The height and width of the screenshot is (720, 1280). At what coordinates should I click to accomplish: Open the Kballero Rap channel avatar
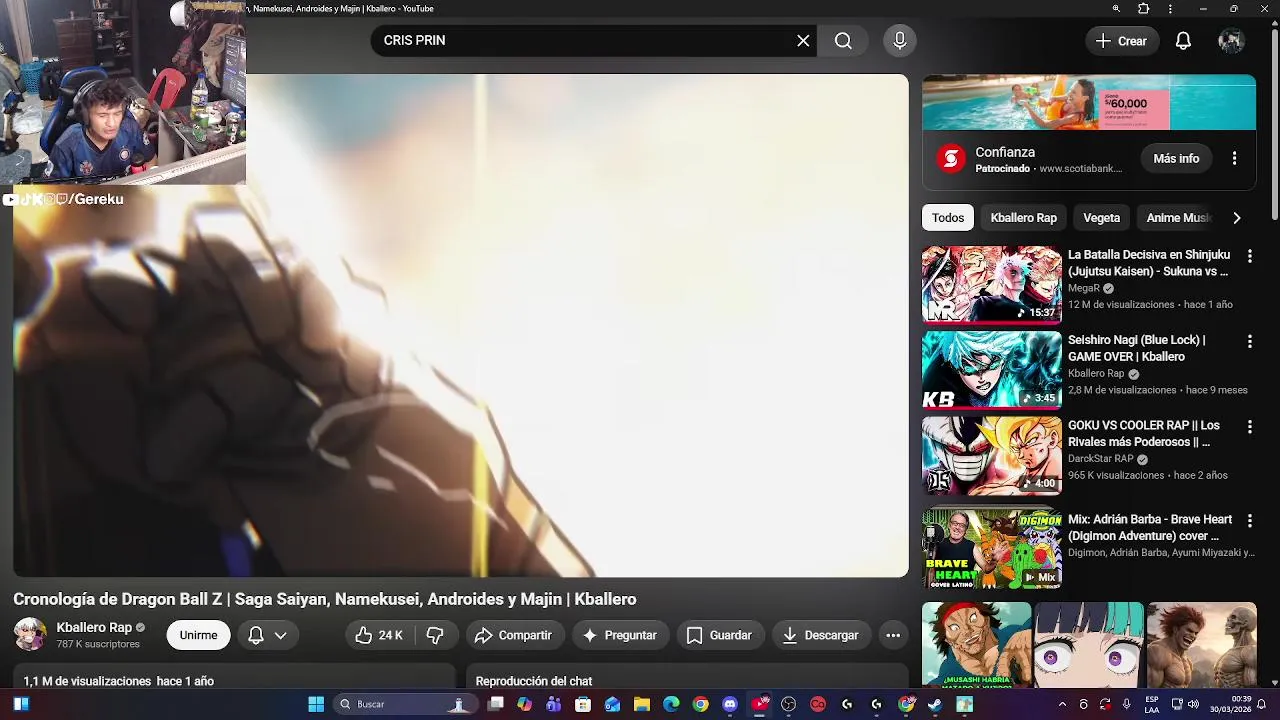point(29,634)
